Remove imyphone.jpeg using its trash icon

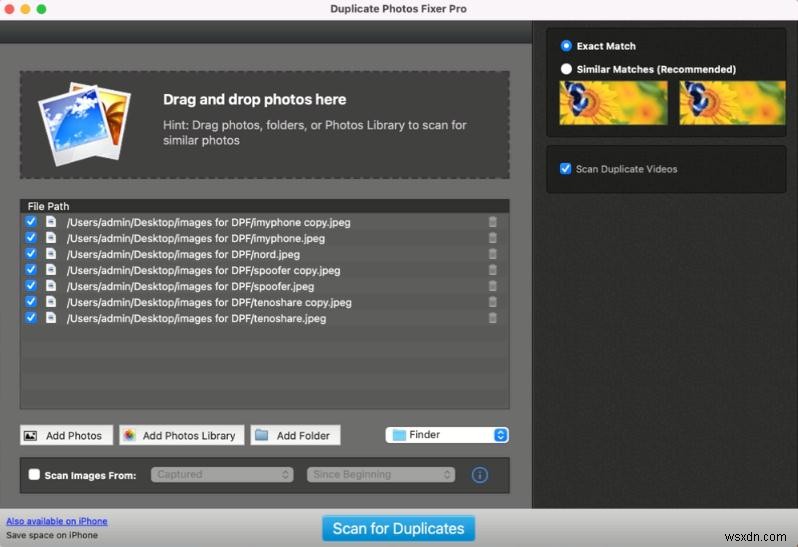click(492, 238)
